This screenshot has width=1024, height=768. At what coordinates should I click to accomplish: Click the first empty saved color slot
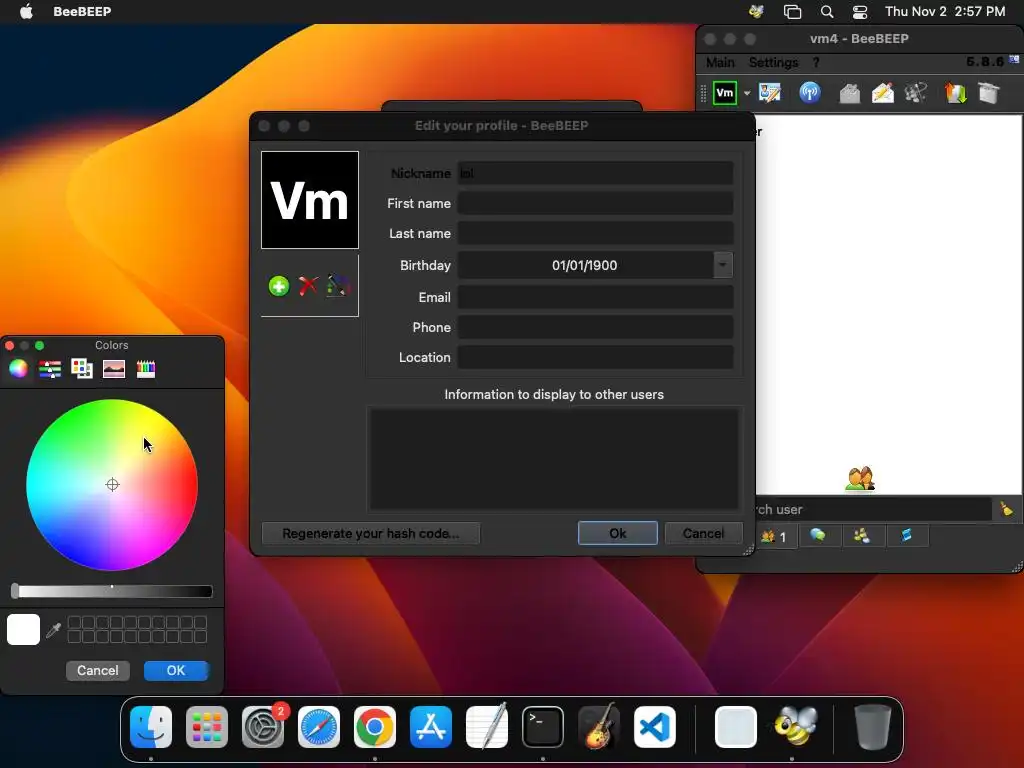tap(74, 622)
